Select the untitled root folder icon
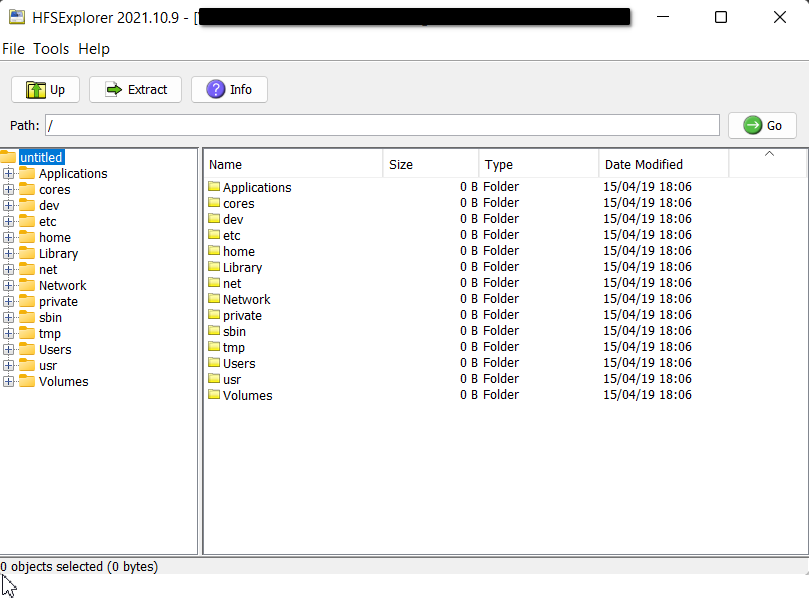Viewport: 809px width, 607px height. pyautogui.click(x=8, y=157)
